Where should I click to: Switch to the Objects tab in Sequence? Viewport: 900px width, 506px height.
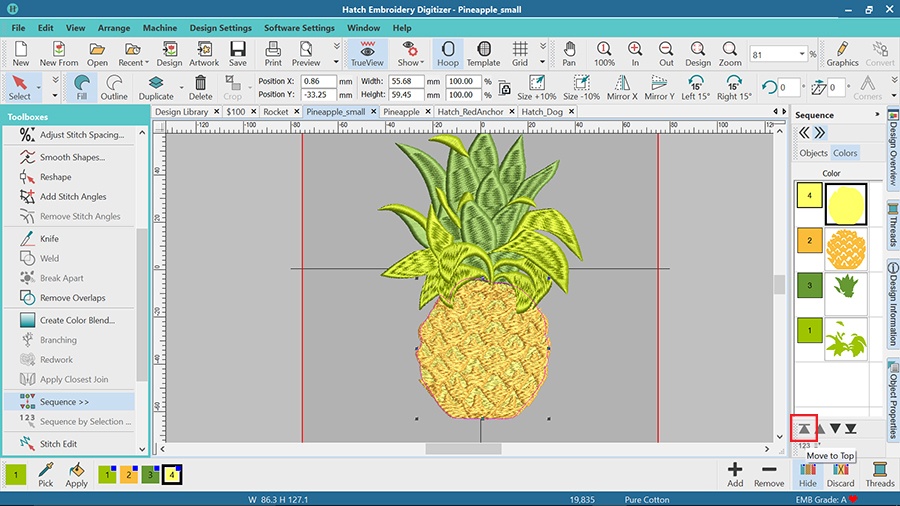coord(813,153)
